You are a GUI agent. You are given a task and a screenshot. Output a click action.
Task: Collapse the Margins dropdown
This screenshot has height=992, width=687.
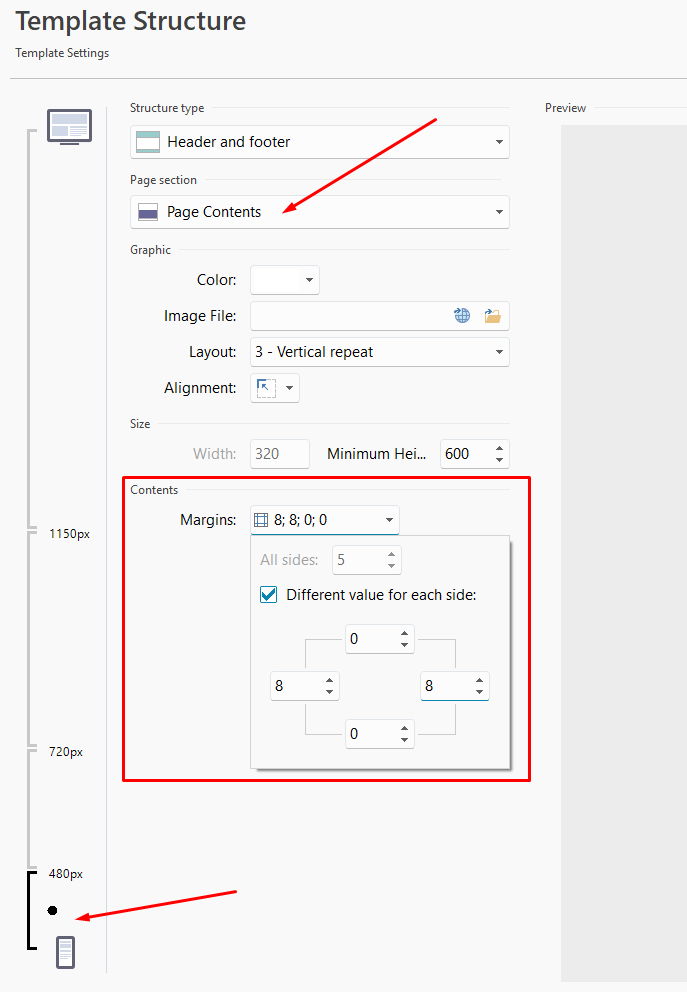pos(389,520)
